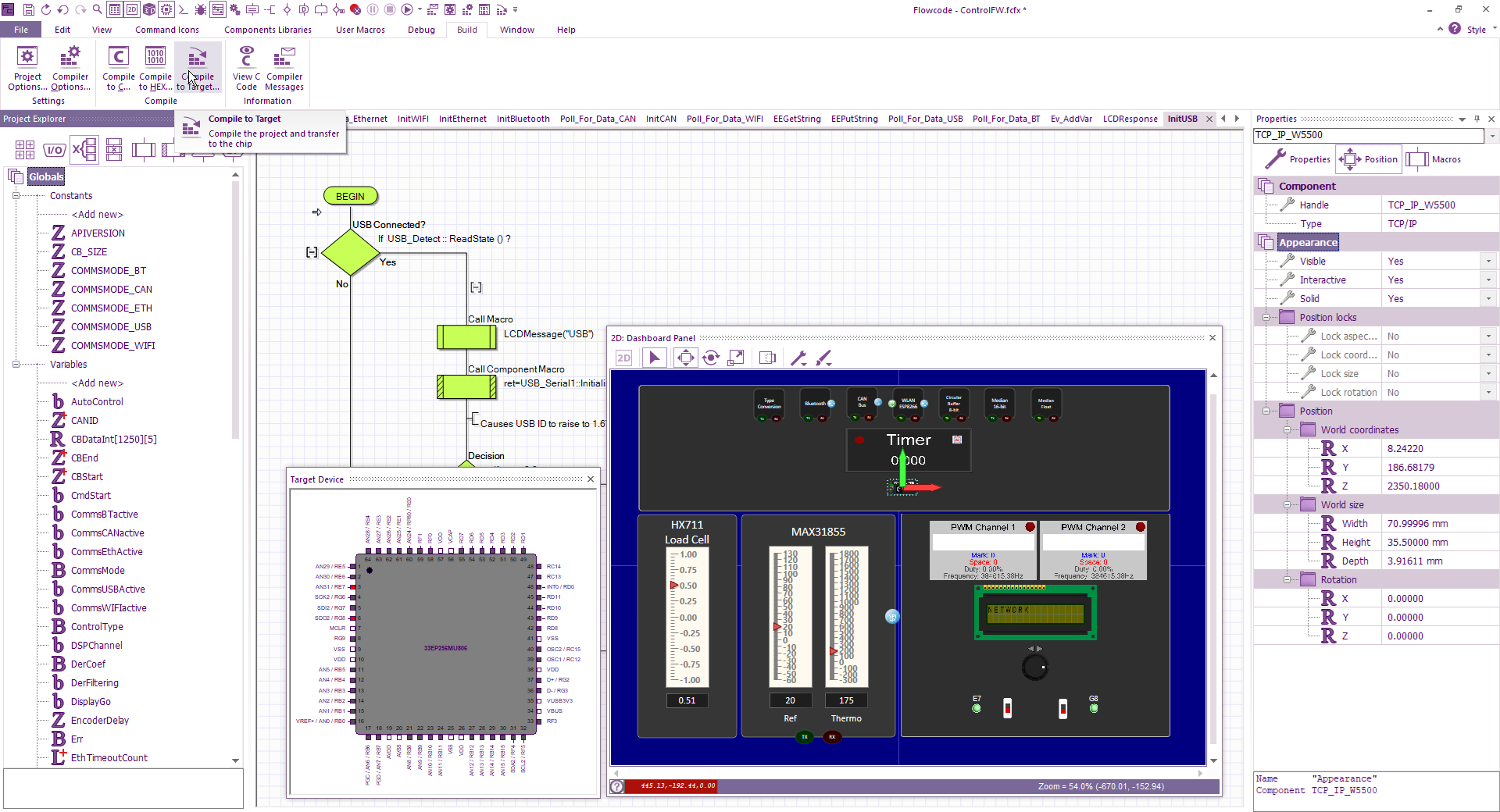Image resolution: width=1500 pixels, height=812 pixels.
Task: Click the Macros button in Properties panel
Action: pos(1434,159)
